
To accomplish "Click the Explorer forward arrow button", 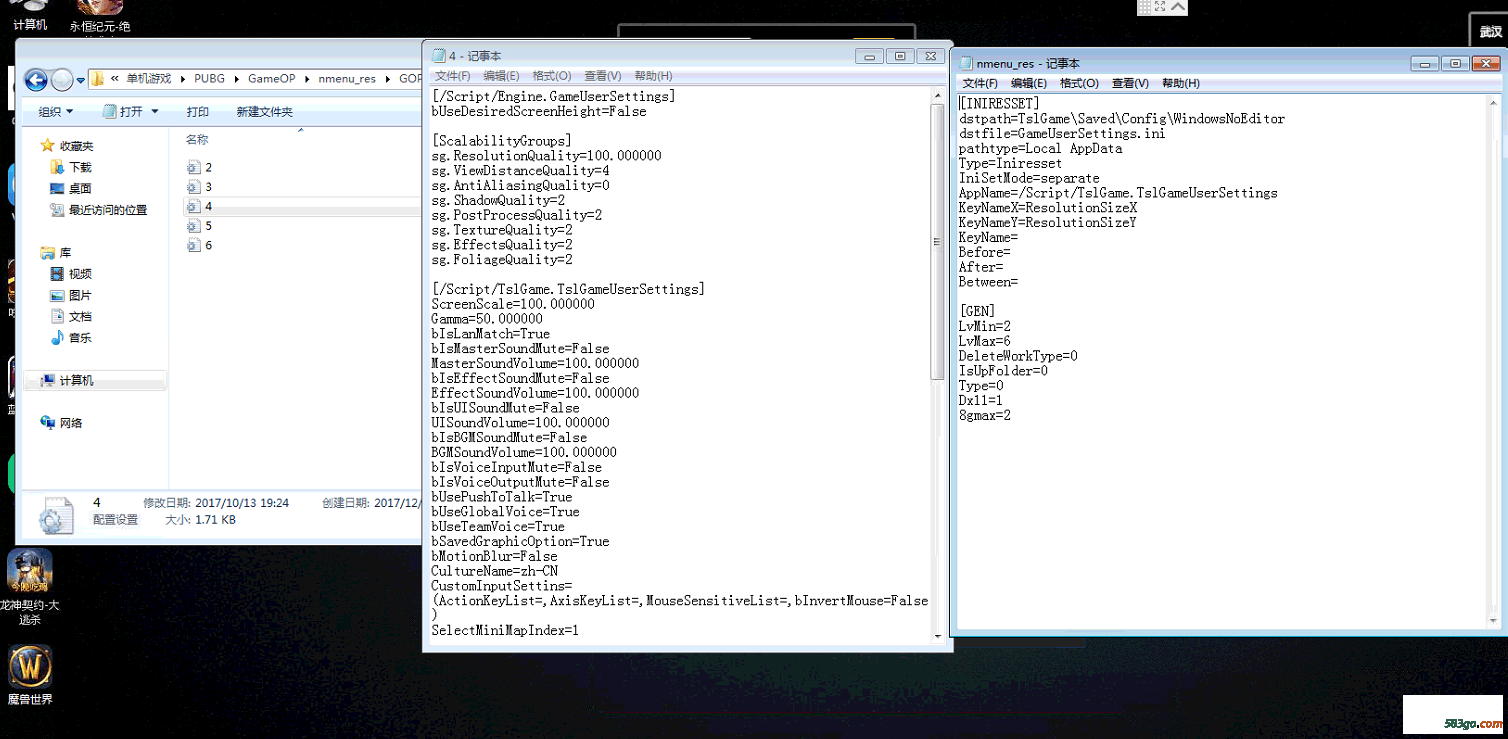I will point(62,80).
